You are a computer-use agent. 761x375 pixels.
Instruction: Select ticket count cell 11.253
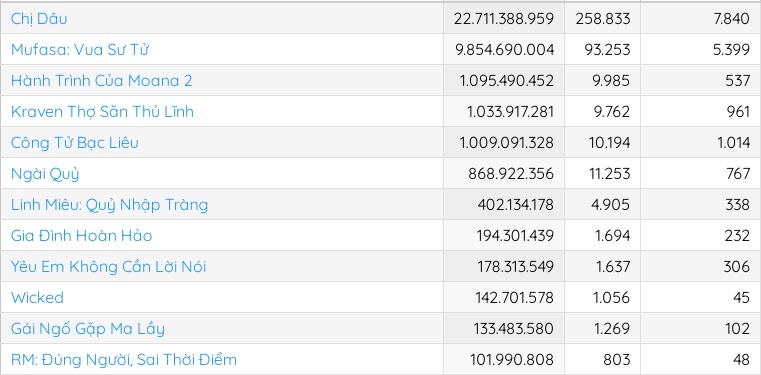(x=603, y=174)
